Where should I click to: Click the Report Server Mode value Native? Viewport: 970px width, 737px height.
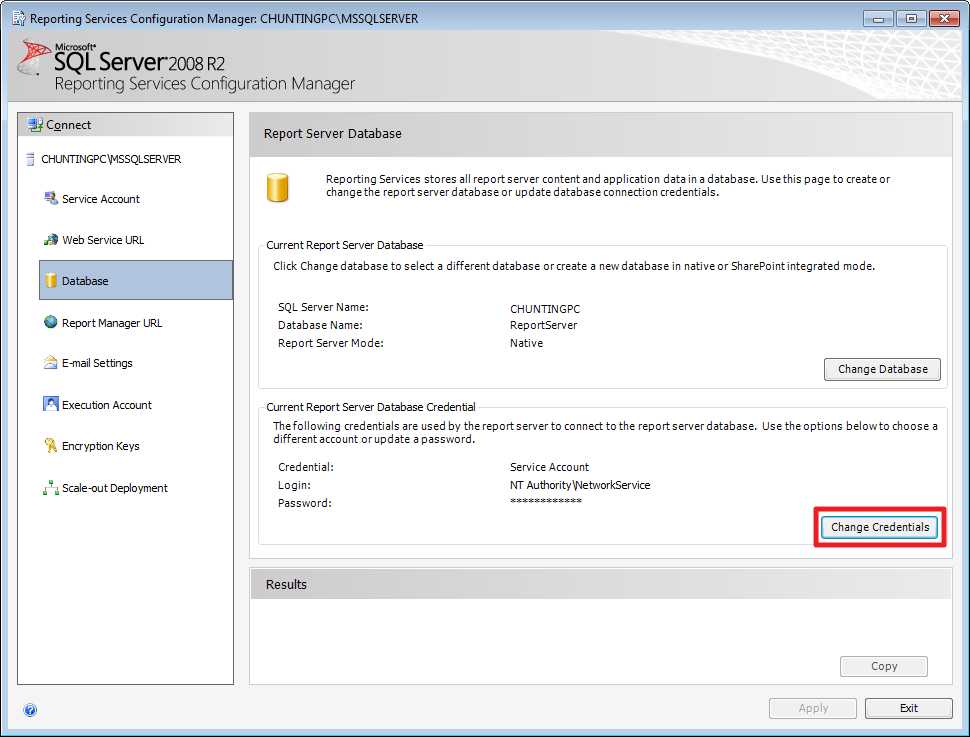pyautogui.click(x=526, y=343)
